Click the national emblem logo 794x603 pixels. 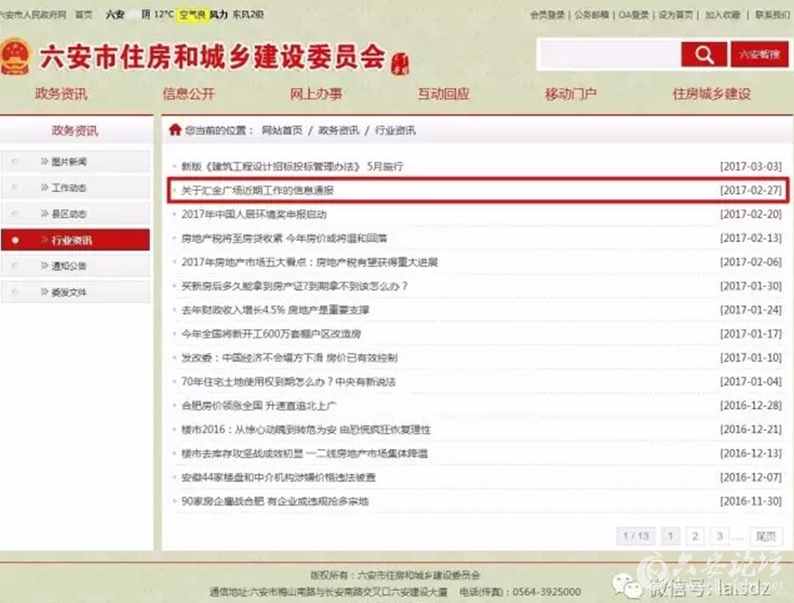click(15, 57)
